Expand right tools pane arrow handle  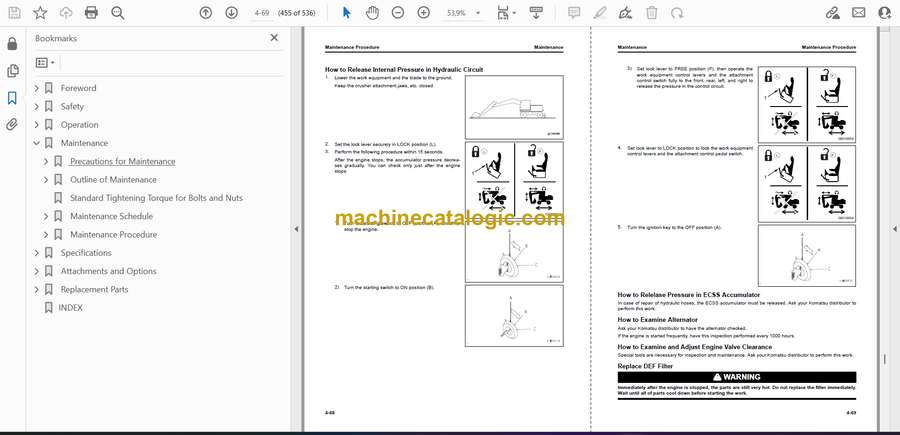[x=894, y=229]
